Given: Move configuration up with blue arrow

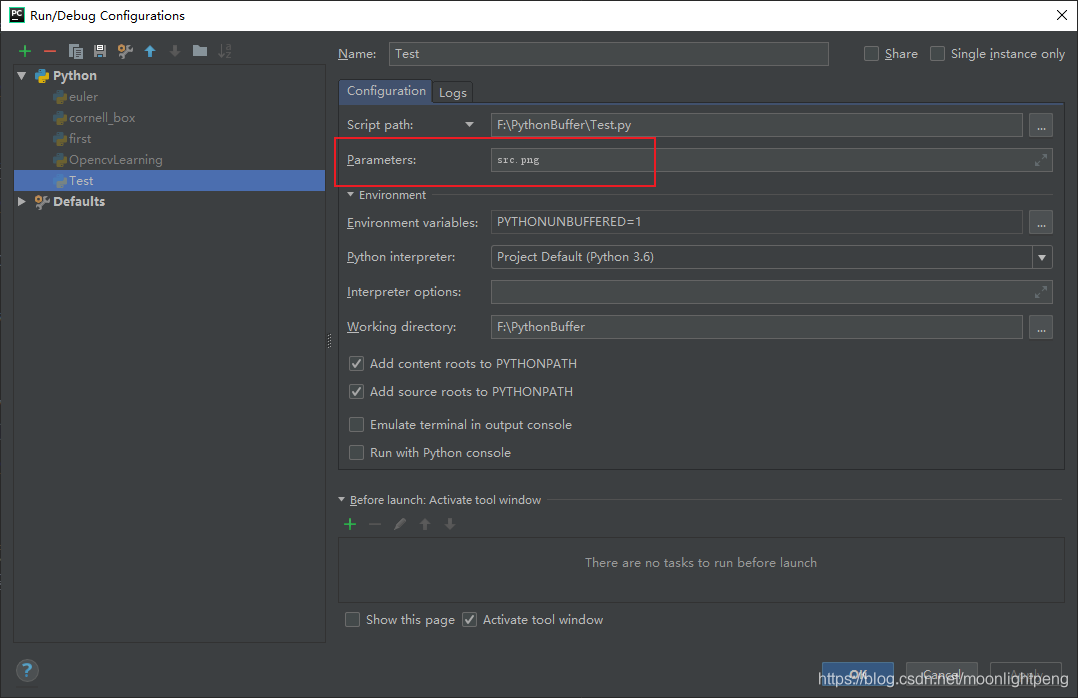Looking at the screenshot, I should 150,51.
